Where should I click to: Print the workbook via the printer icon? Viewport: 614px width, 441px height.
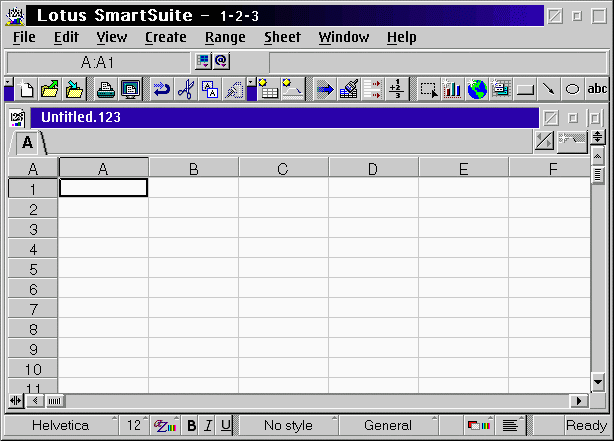106,89
